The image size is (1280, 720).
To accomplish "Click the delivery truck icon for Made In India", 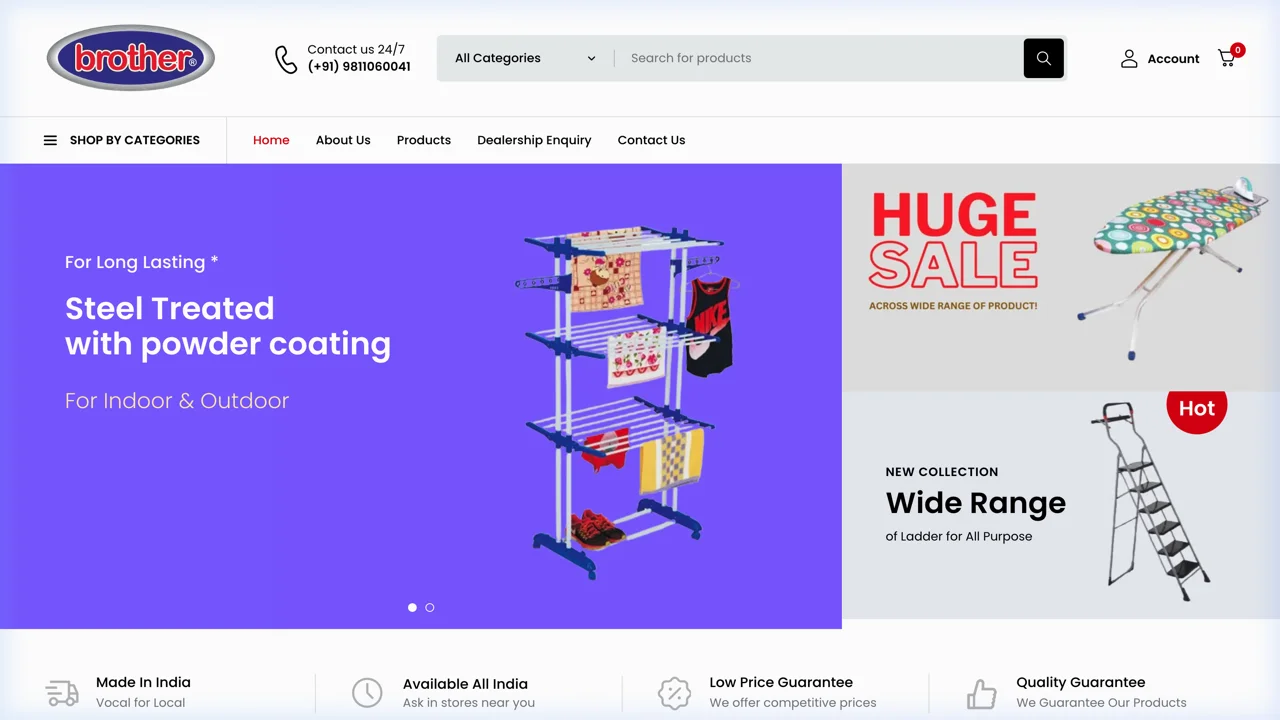I will pos(62,692).
